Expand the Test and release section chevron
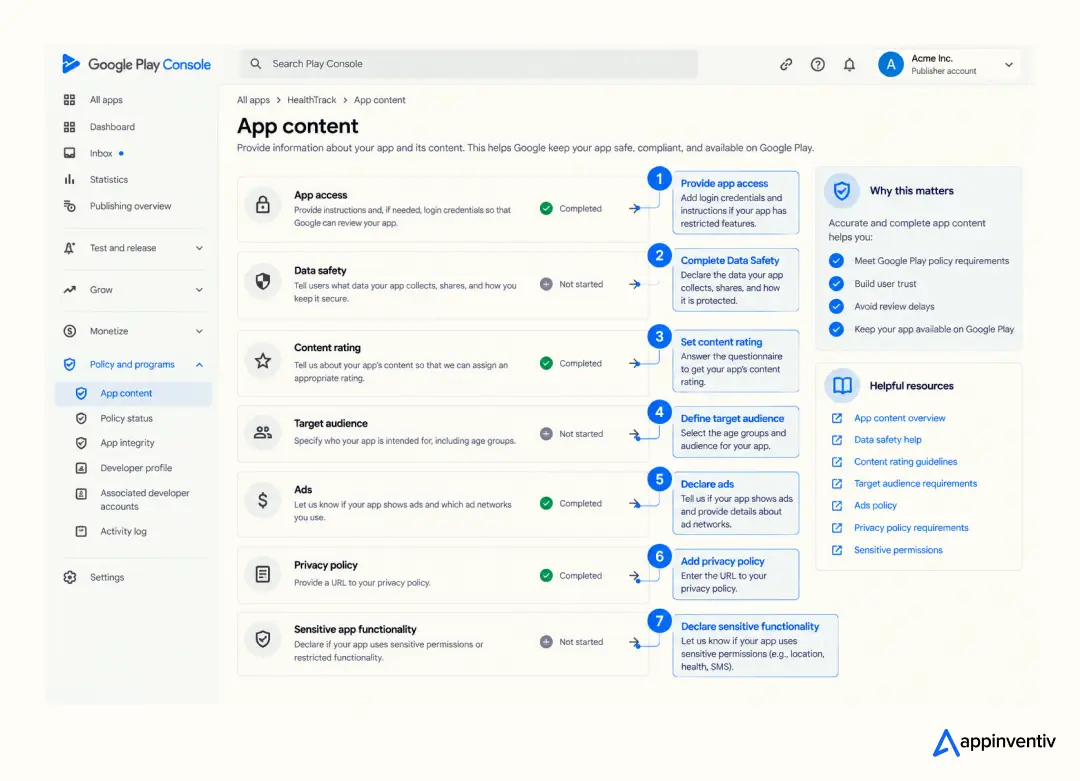The image size is (1080, 781). (x=199, y=248)
